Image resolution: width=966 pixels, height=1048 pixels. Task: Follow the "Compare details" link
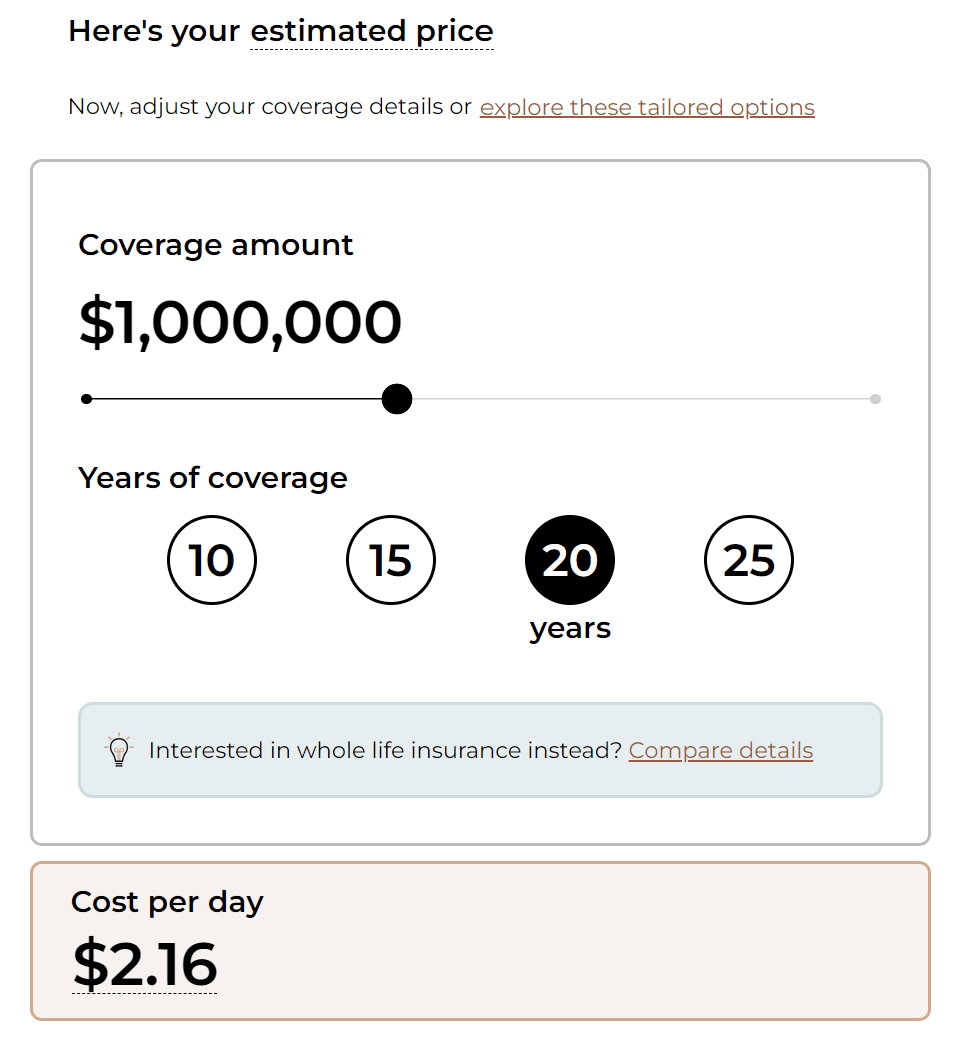coord(720,750)
